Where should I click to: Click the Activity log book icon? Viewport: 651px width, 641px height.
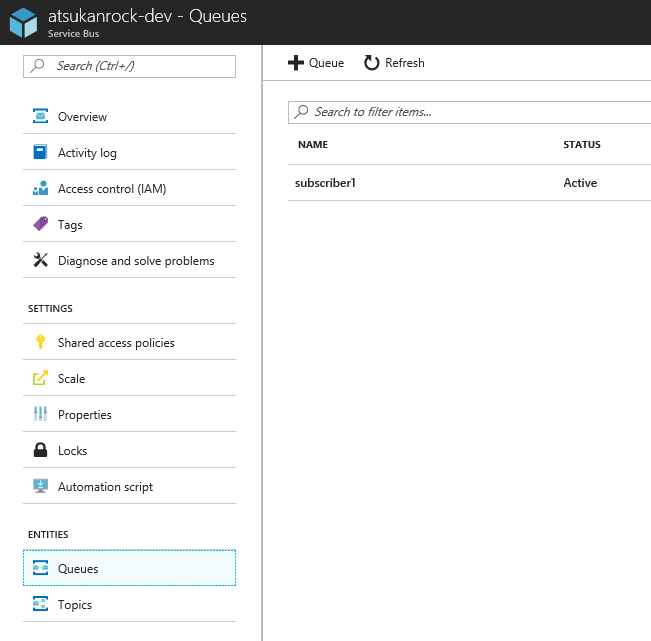pos(40,152)
